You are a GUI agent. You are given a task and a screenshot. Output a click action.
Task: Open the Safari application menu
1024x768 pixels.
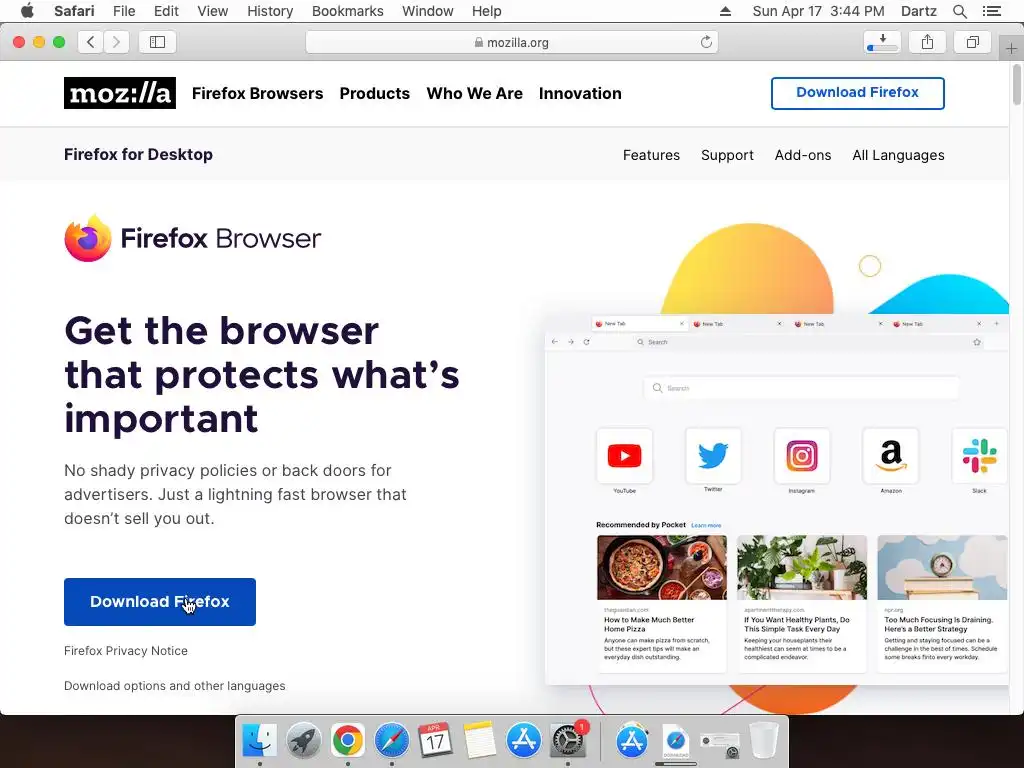click(x=74, y=11)
